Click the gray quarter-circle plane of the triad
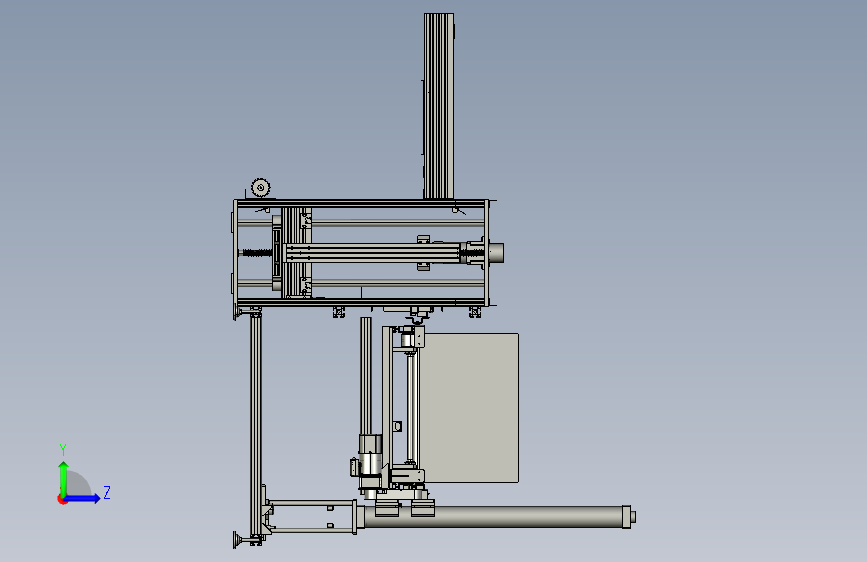Screen dimensions: 867x562 point(78,484)
